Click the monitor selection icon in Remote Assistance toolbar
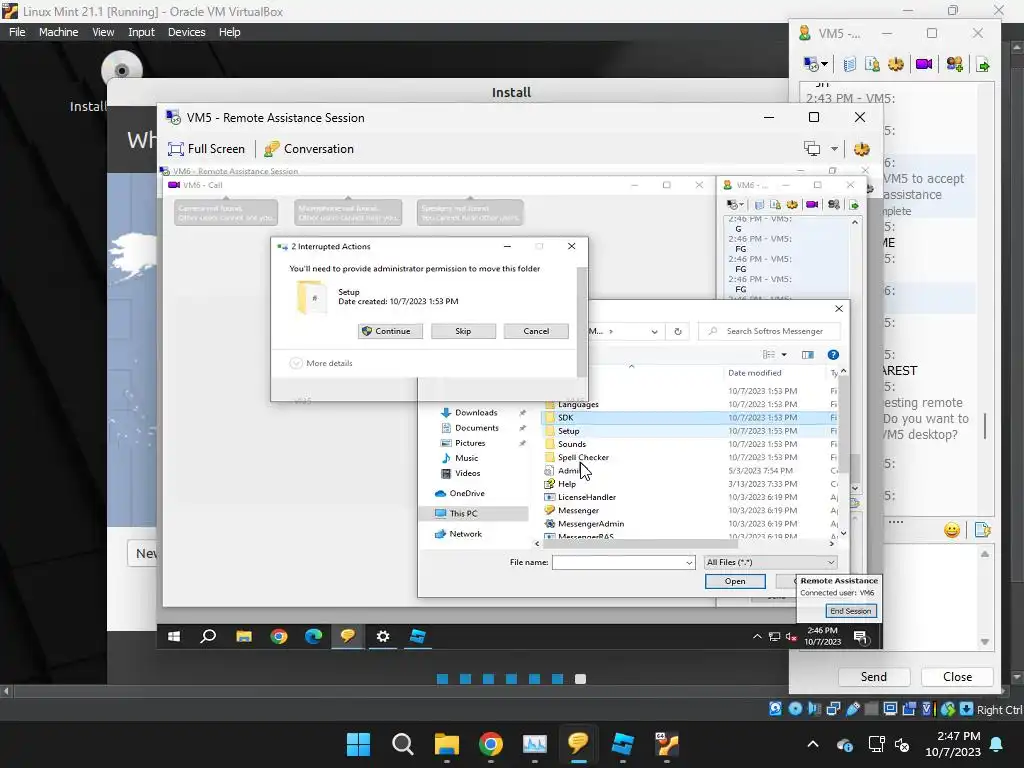1024x768 pixels. pyautogui.click(x=812, y=149)
